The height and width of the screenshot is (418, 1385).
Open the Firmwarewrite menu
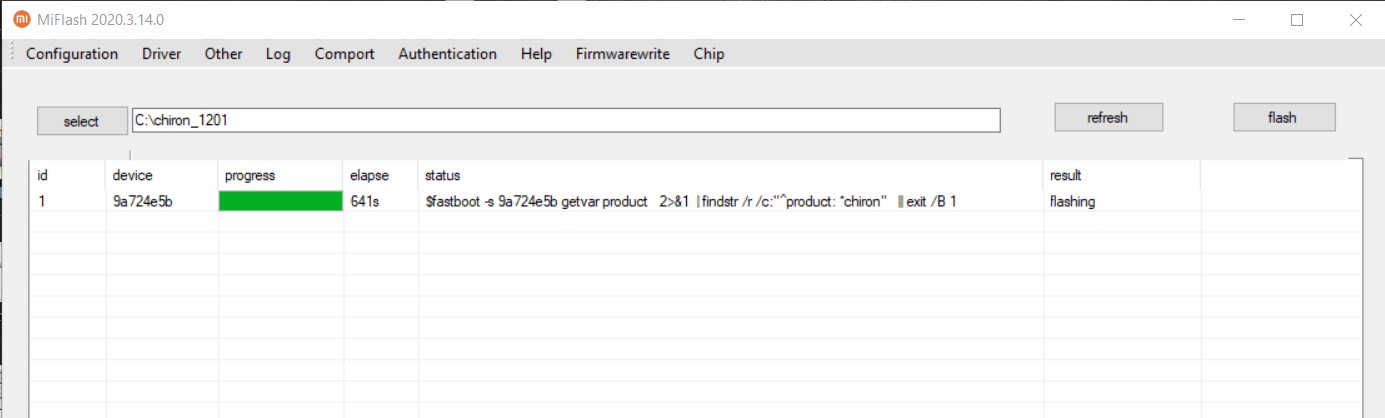click(x=622, y=54)
